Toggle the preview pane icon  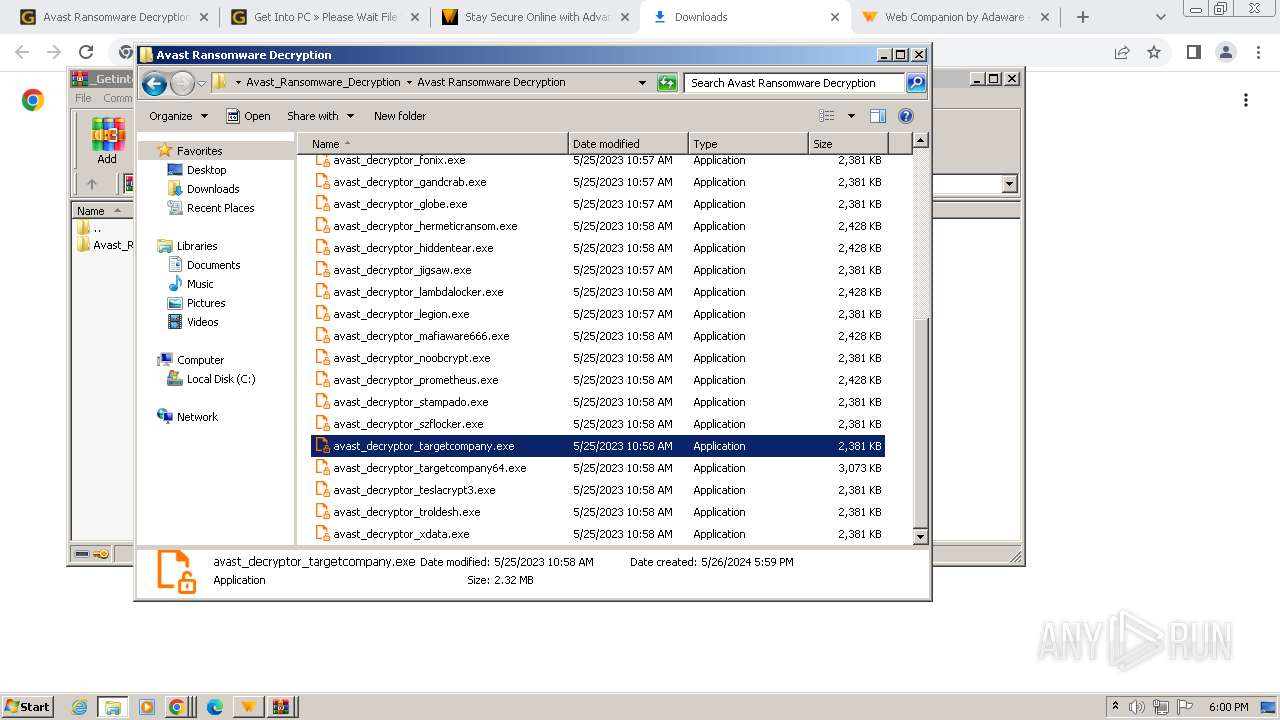click(877, 116)
